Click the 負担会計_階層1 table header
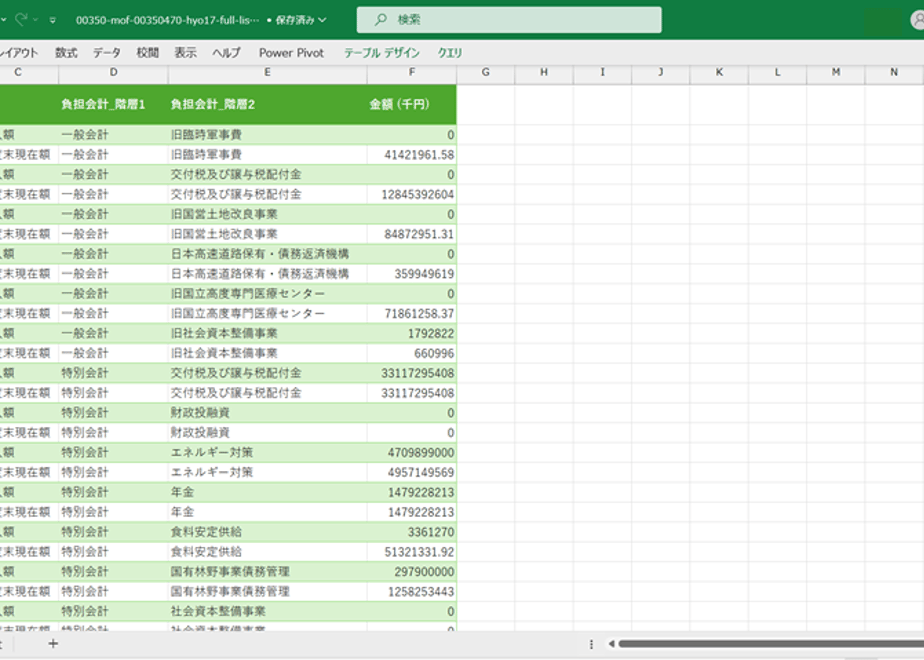The height and width of the screenshot is (660, 924). point(113,104)
